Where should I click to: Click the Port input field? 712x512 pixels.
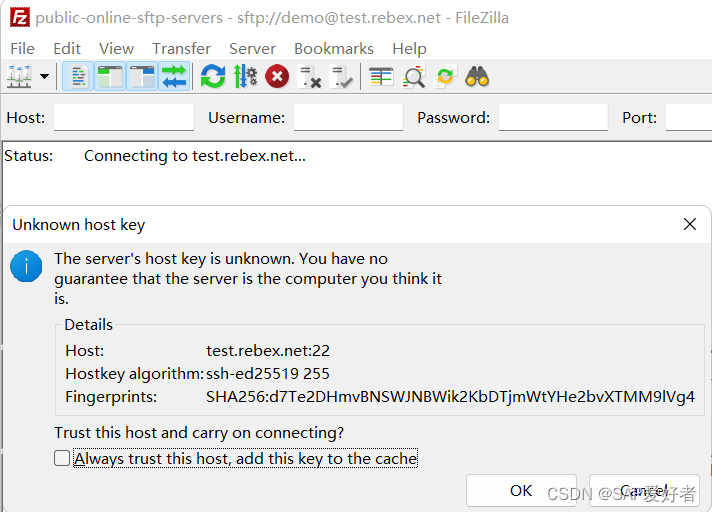[x=688, y=118]
